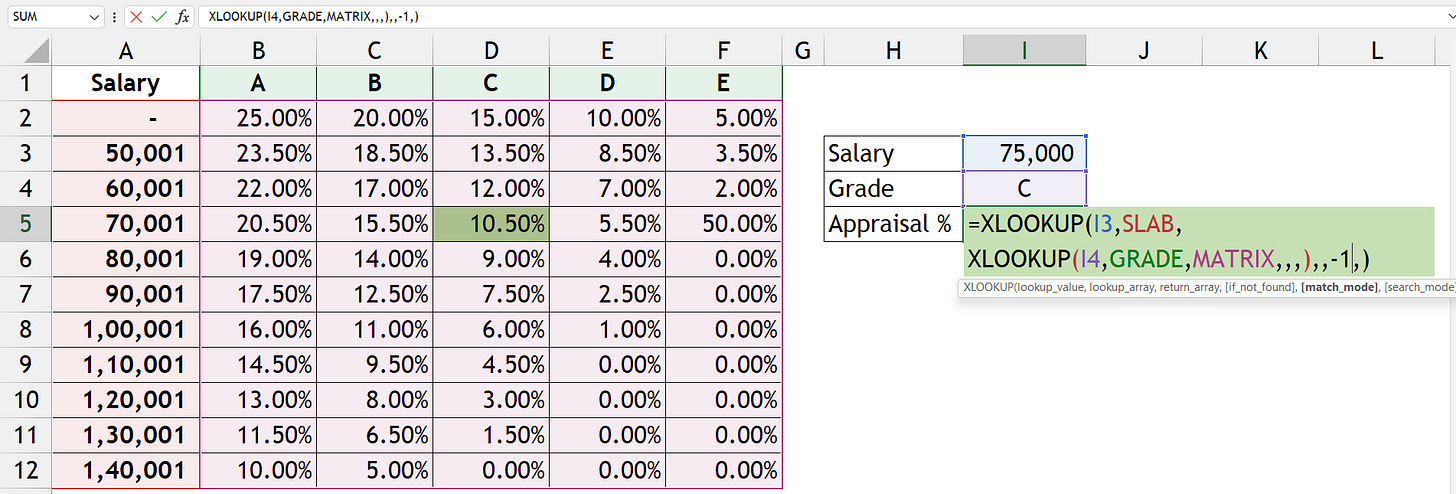Click the Grade value cell showing C
Viewport: 1456px width, 494px height.
point(1024,188)
